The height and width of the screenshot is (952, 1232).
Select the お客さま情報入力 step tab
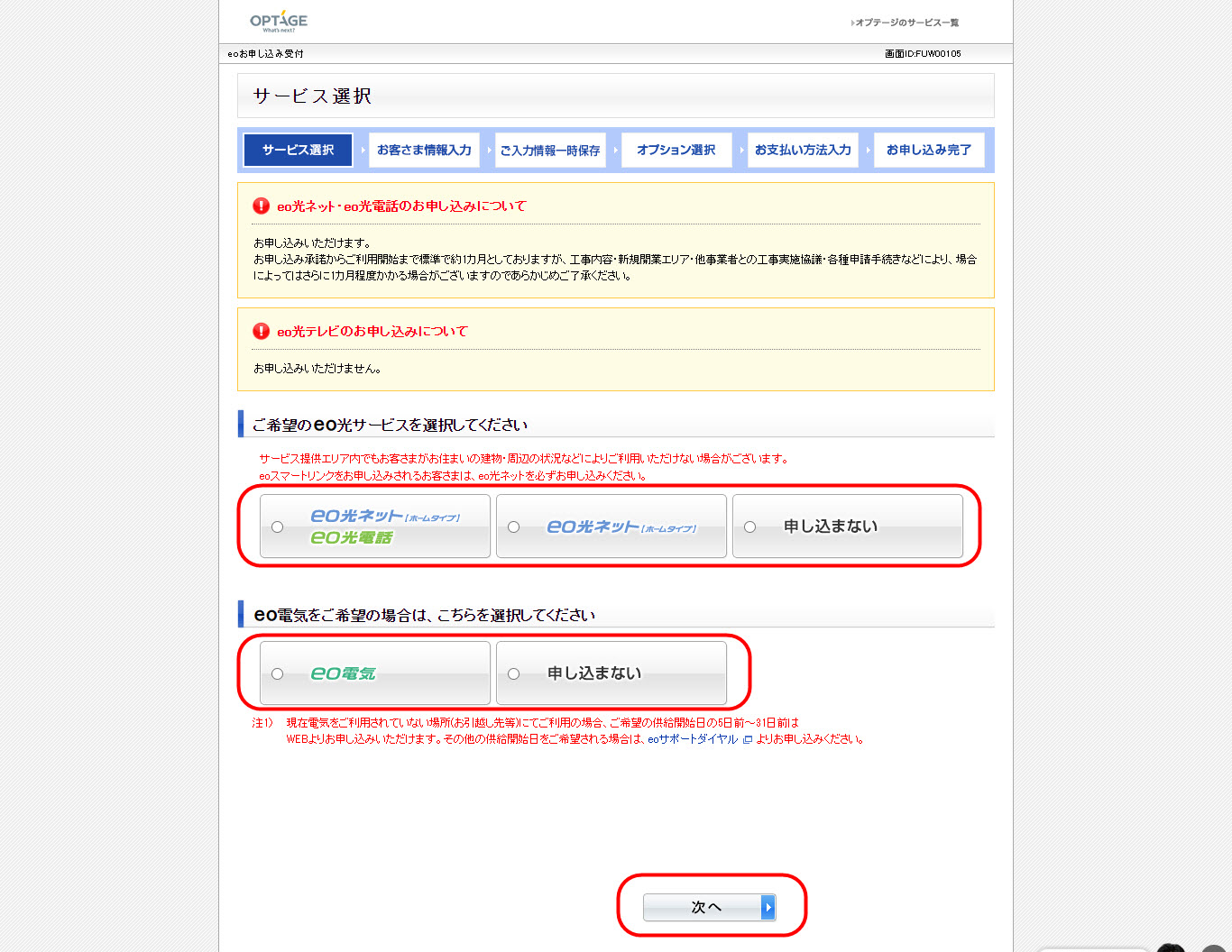[x=424, y=150]
